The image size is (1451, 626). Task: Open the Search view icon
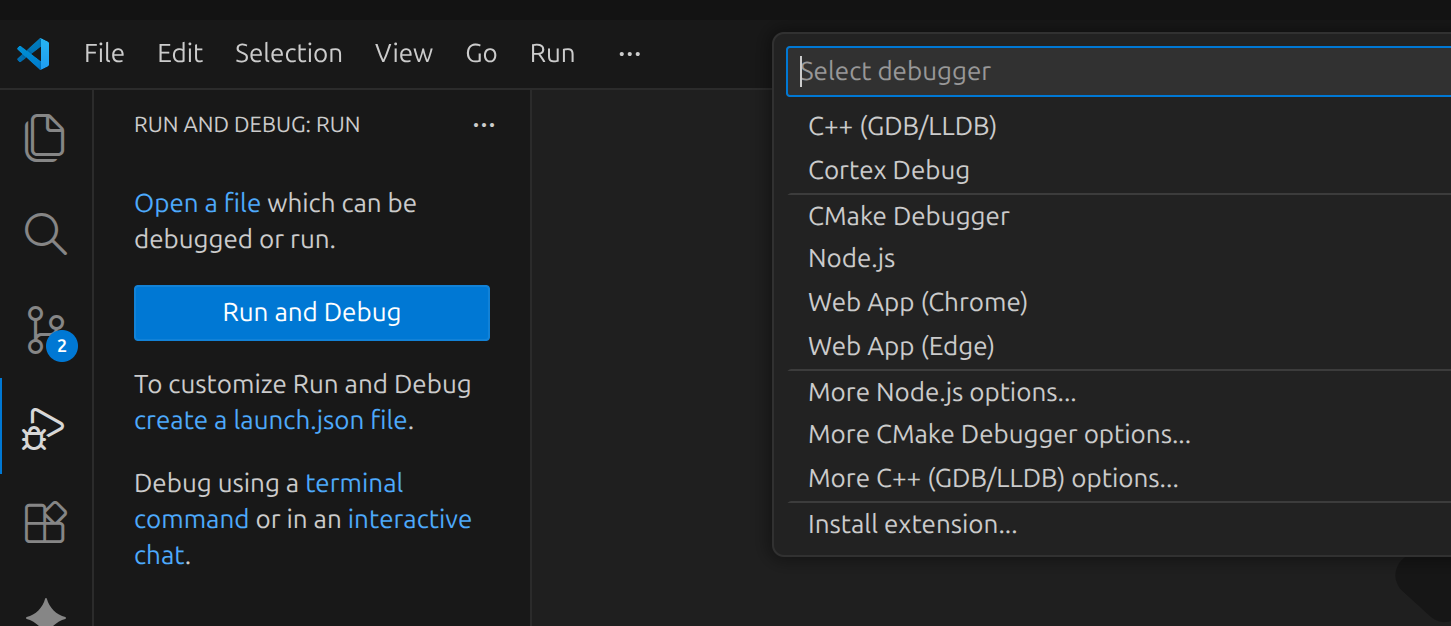(45, 233)
